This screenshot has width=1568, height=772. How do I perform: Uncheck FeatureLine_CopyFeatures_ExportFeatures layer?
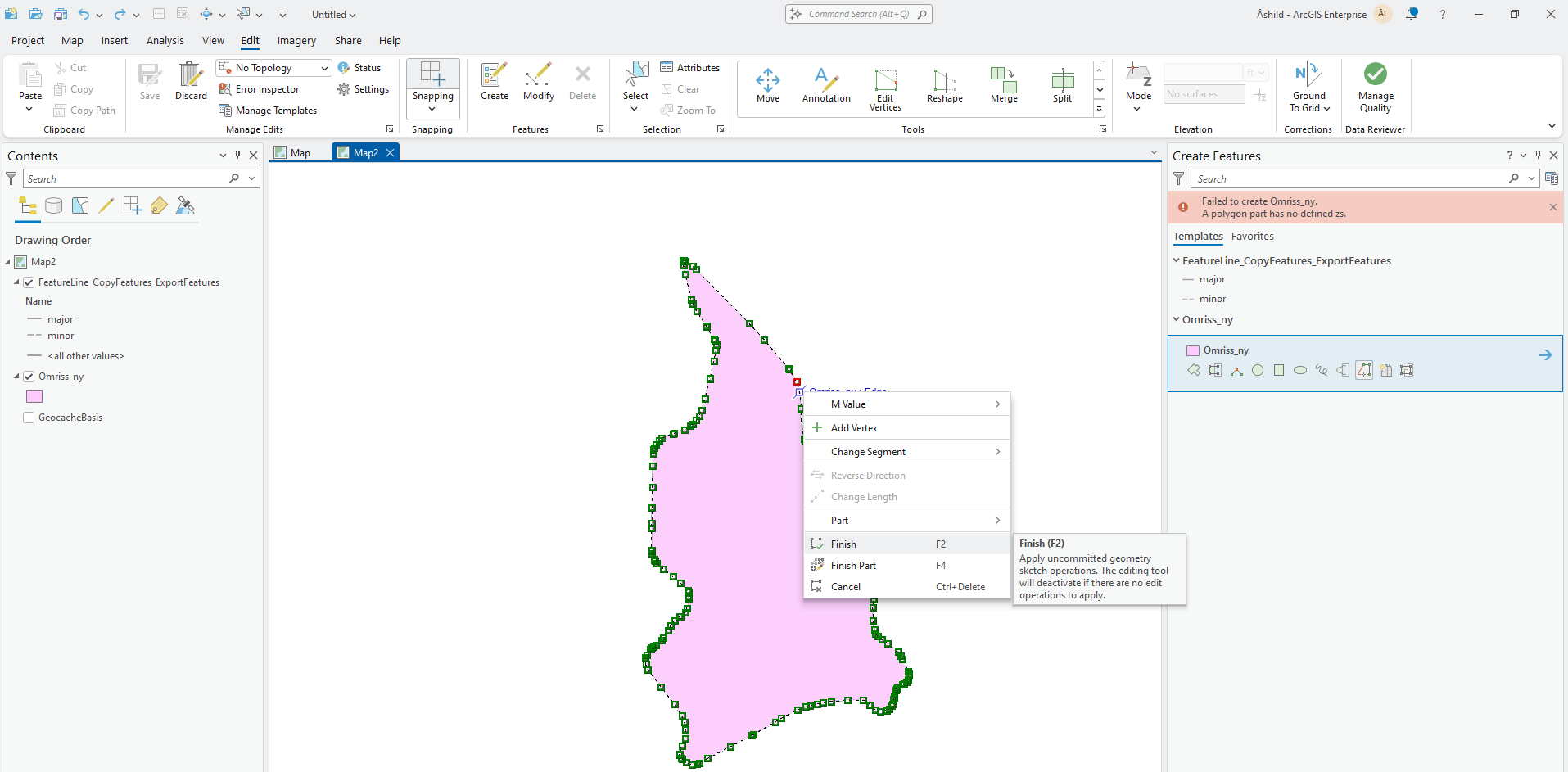(29, 282)
